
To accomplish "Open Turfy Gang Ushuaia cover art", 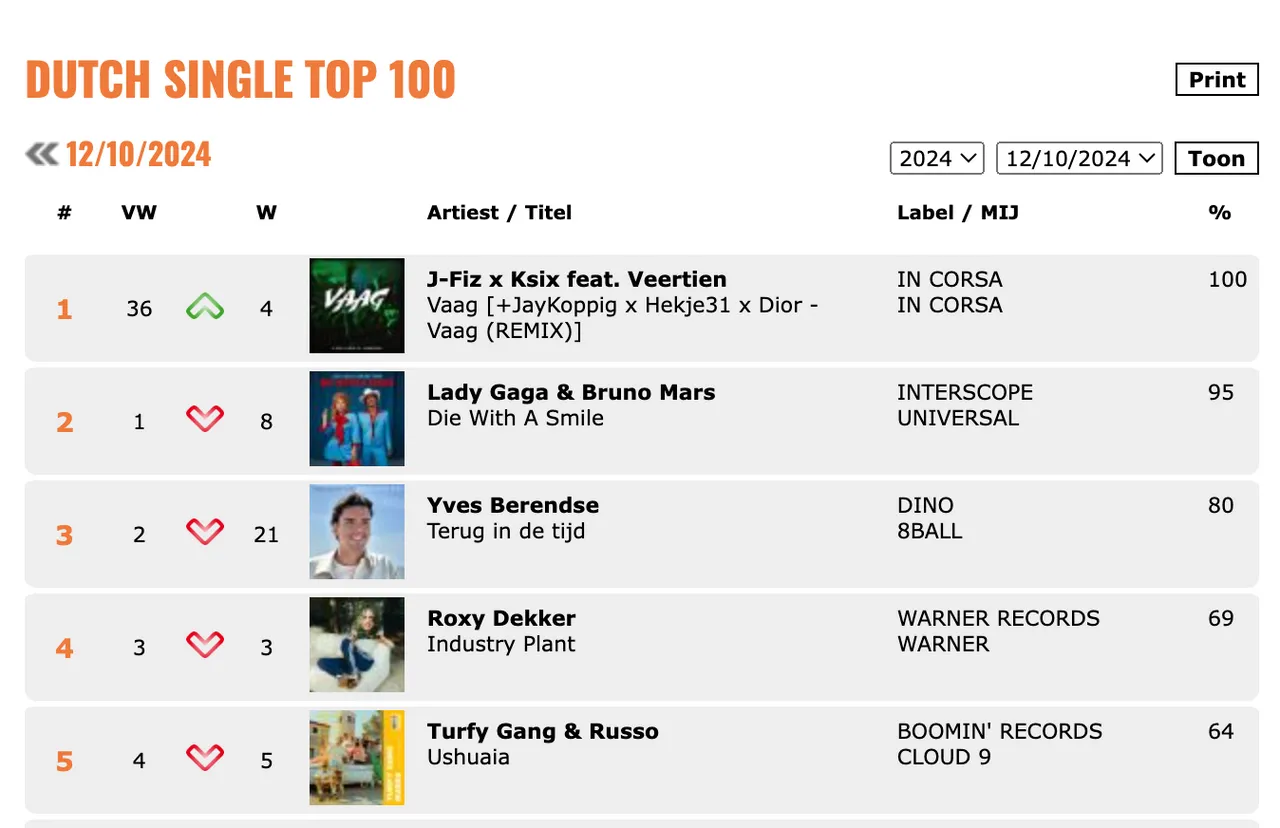I will (x=357, y=758).
